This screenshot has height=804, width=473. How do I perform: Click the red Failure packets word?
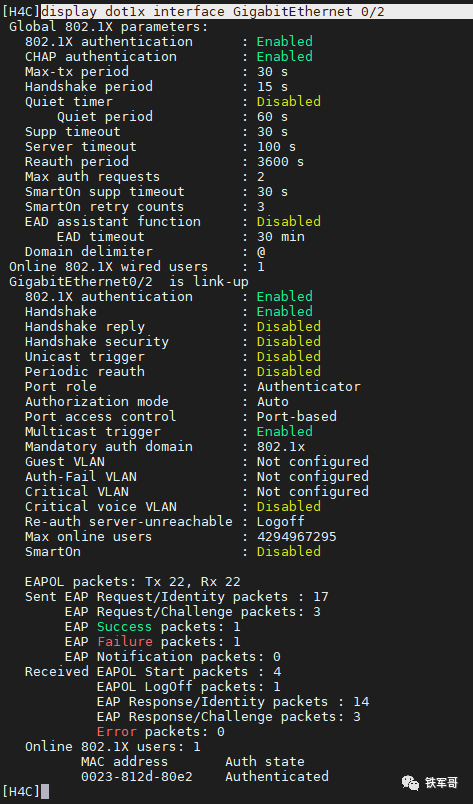pos(125,641)
